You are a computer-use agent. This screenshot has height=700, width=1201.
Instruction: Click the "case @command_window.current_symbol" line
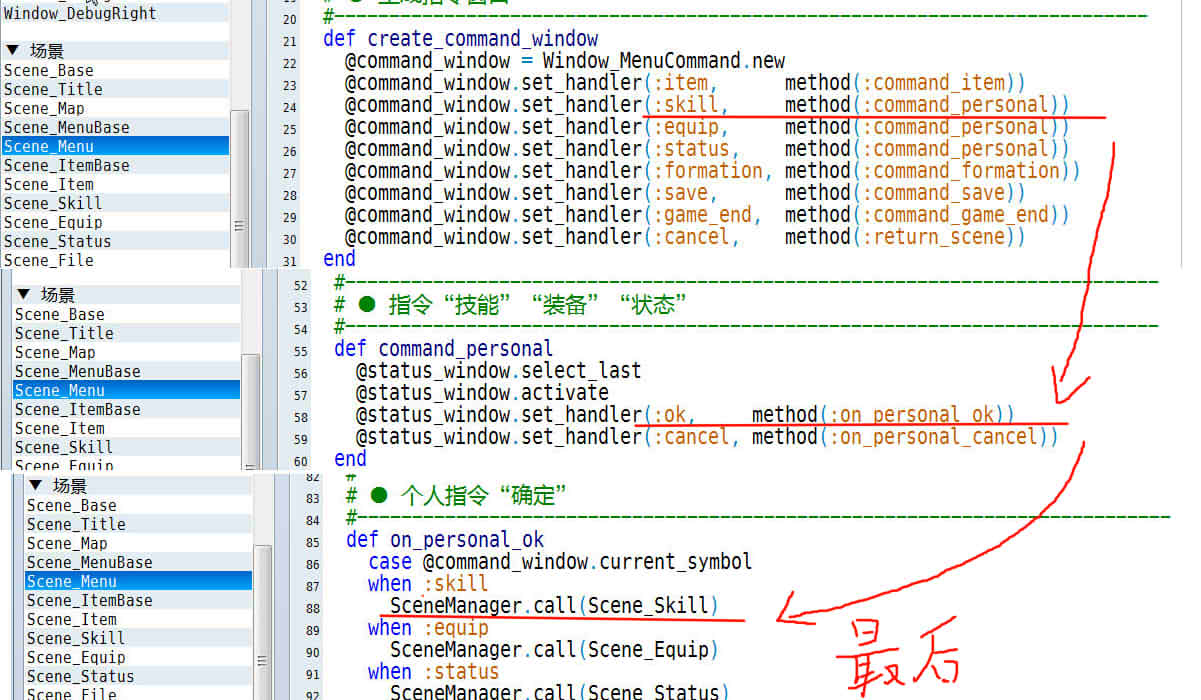click(560, 562)
